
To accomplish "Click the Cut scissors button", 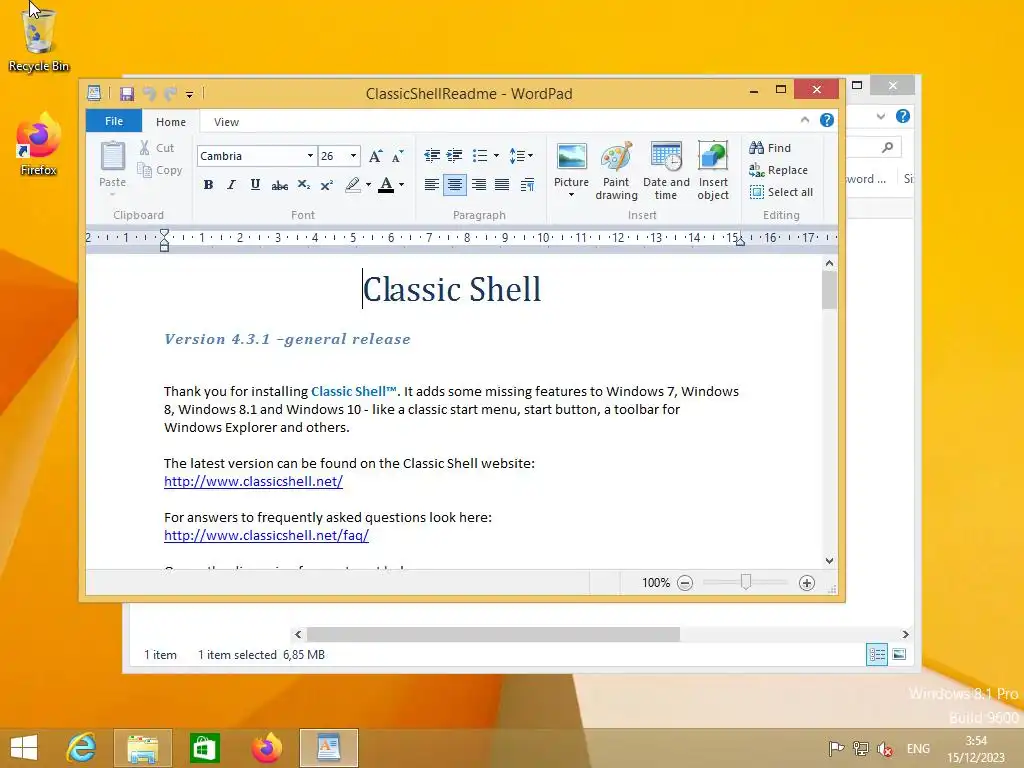I will click(x=156, y=148).
